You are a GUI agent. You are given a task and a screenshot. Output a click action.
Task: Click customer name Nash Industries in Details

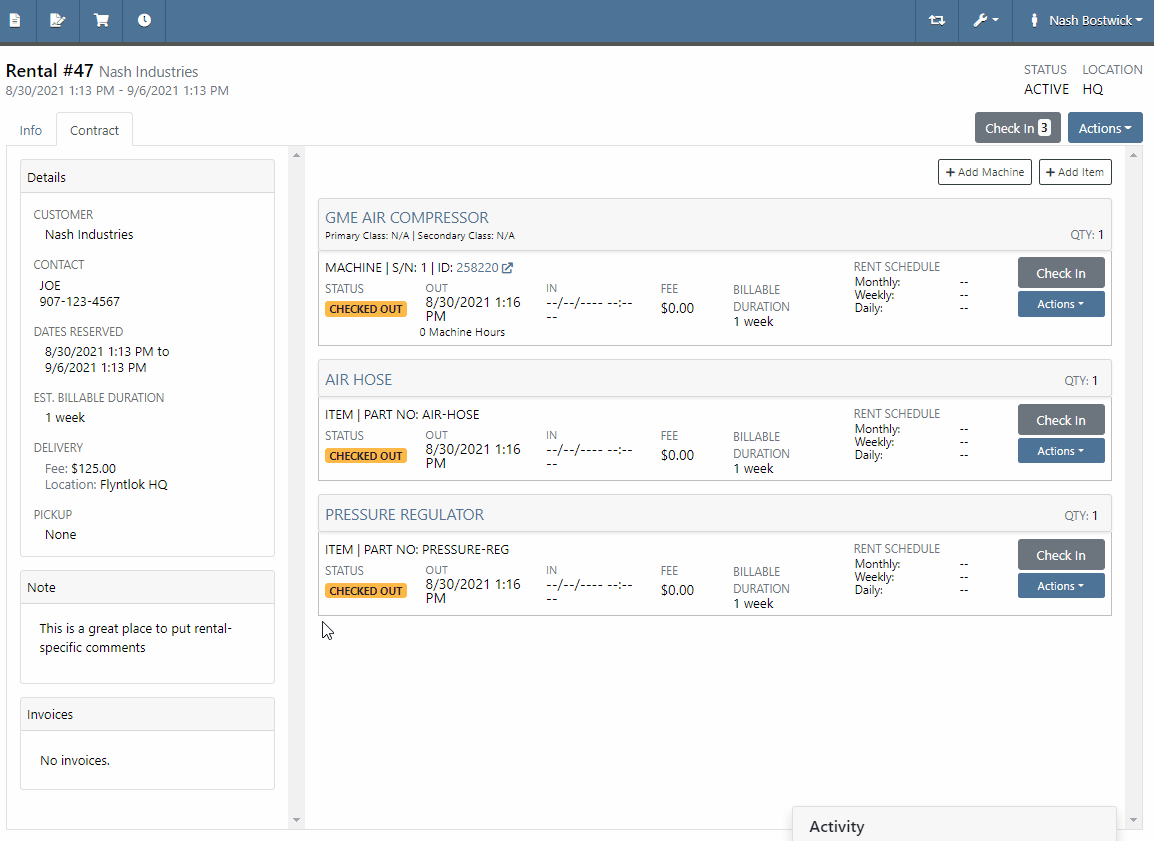click(89, 235)
